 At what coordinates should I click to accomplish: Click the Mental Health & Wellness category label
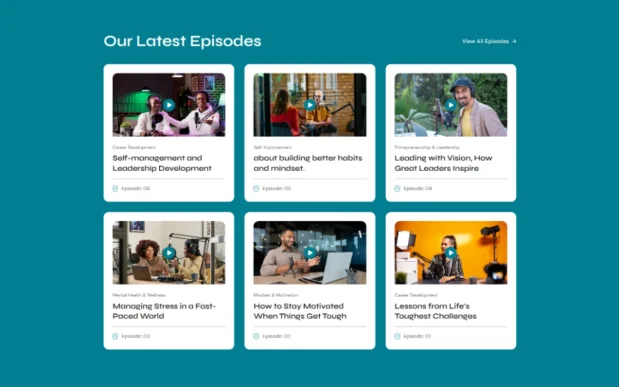point(139,295)
